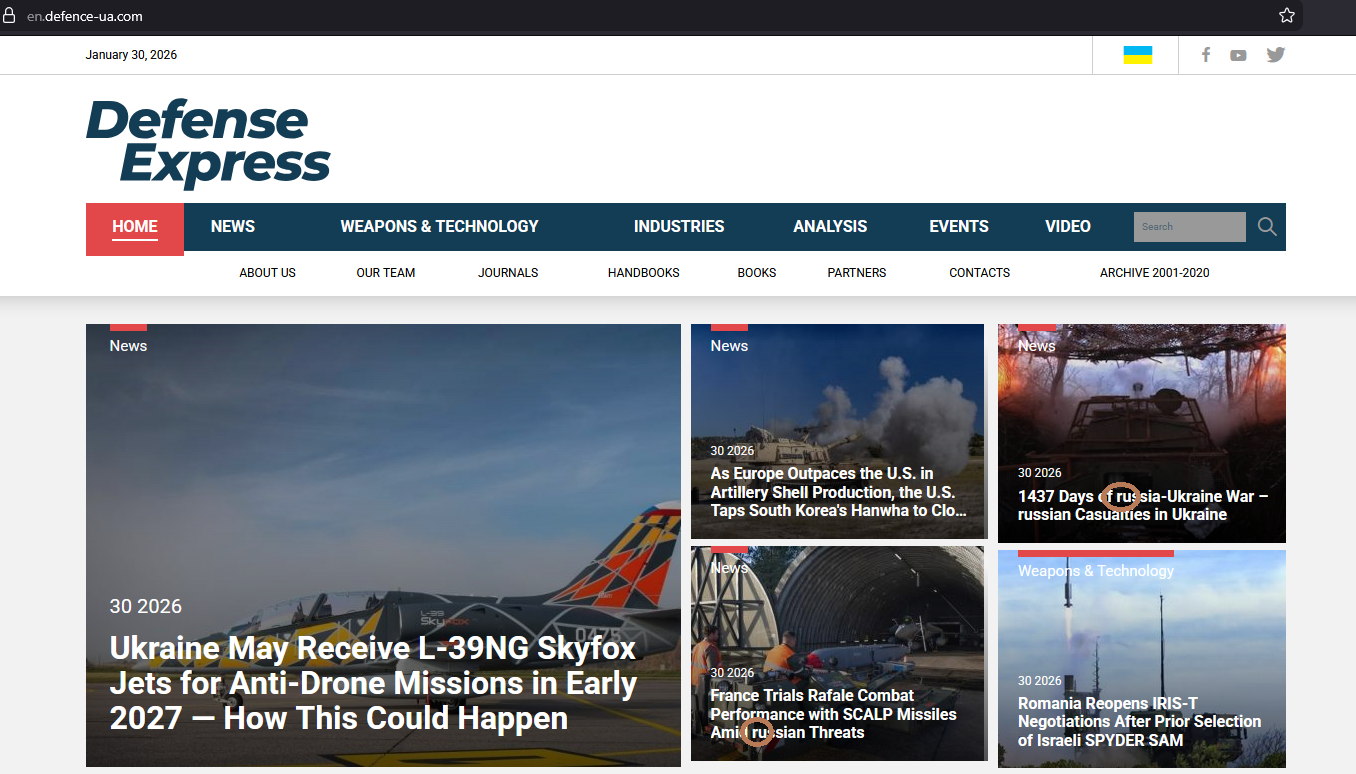Open the EVENTS menu item
This screenshot has width=1356, height=774.
pos(959,226)
